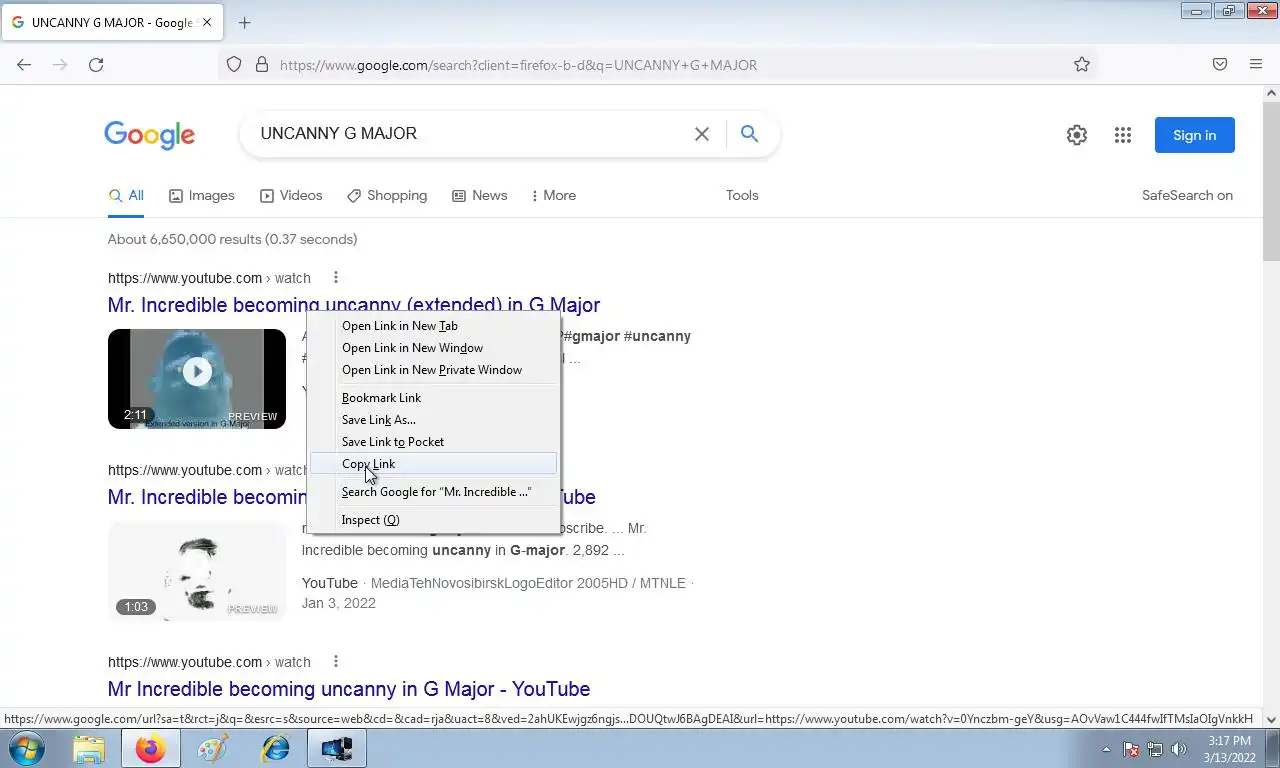Click the #gmajor hashtag text
Screen dimensions: 1280x768
tap(590, 336)
